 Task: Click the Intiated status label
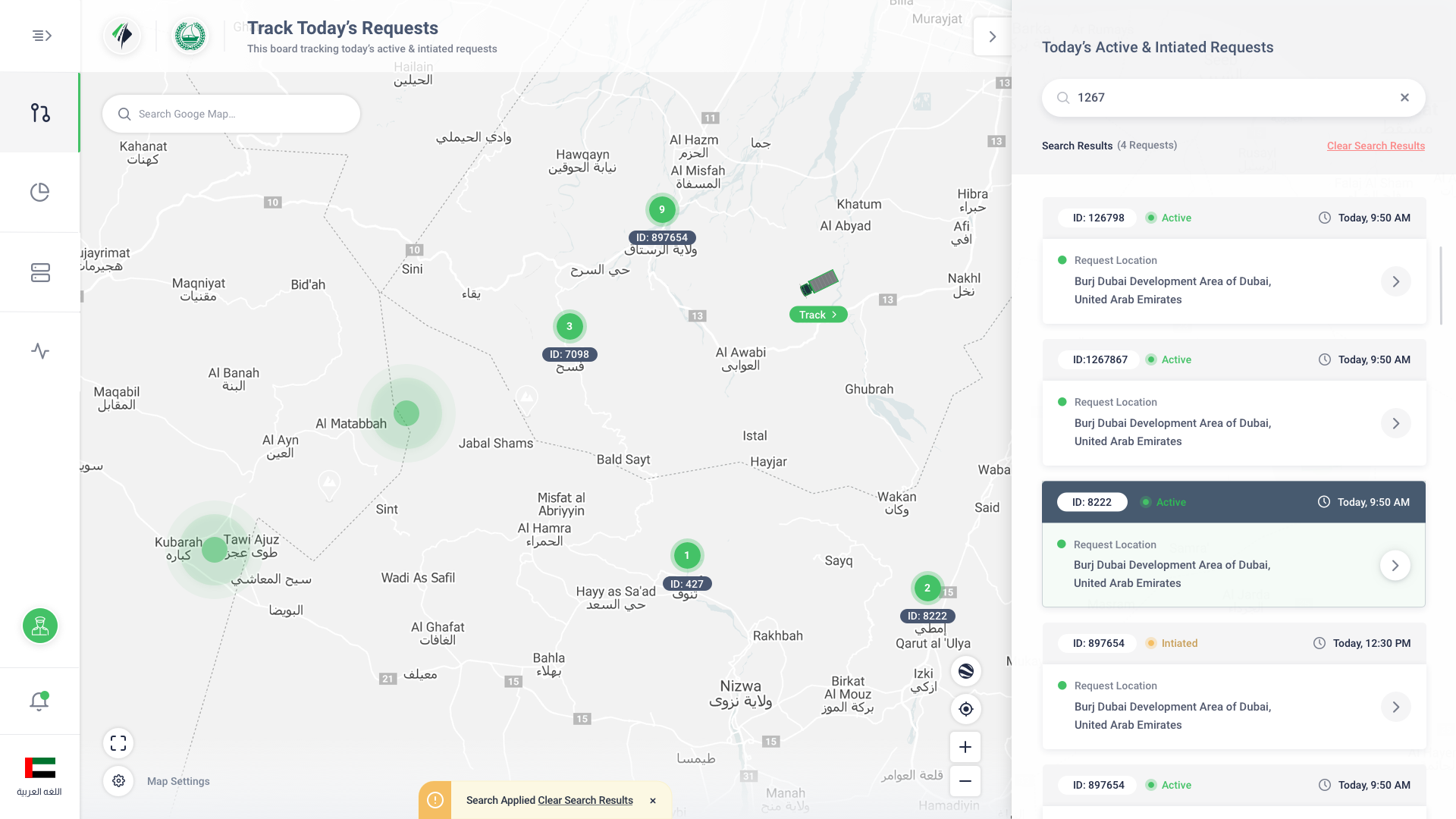click(1179, 643)
